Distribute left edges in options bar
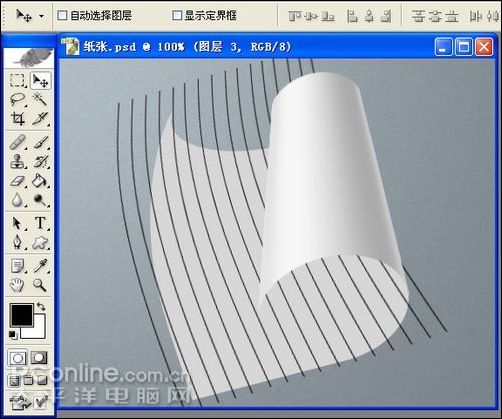502x419 pixels. click(x=476, y=16)
